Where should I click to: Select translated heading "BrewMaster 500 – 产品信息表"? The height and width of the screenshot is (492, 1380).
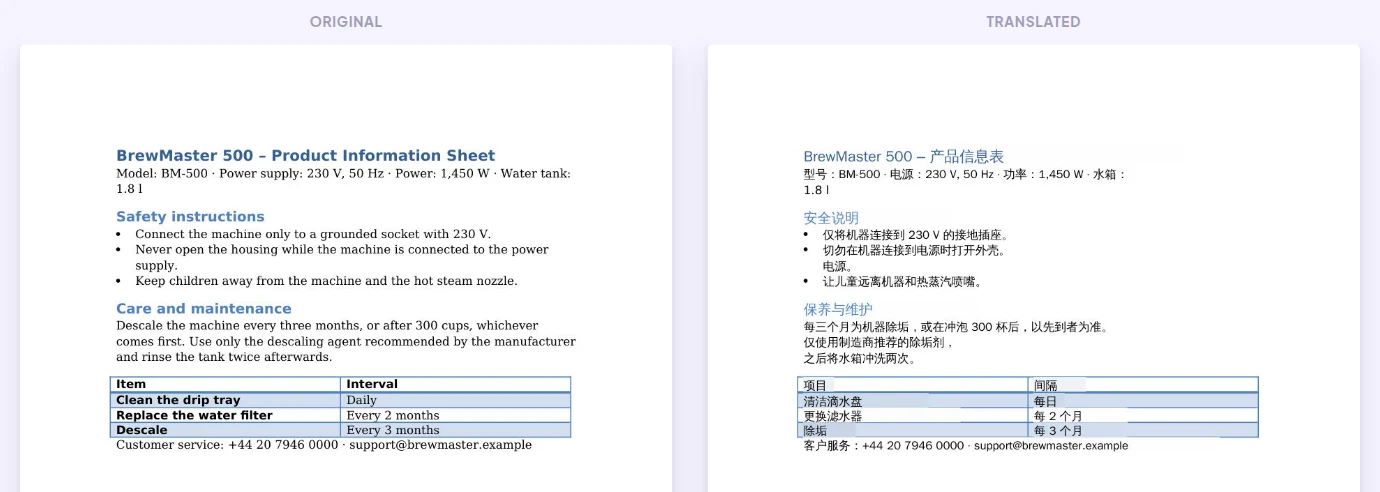pos(903,156)
